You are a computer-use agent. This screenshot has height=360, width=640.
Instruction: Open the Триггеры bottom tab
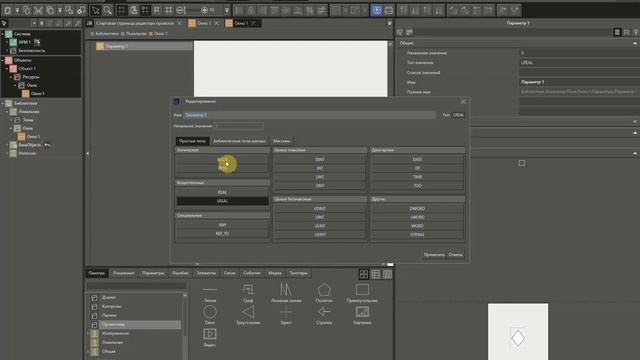(x=298, y=273)
